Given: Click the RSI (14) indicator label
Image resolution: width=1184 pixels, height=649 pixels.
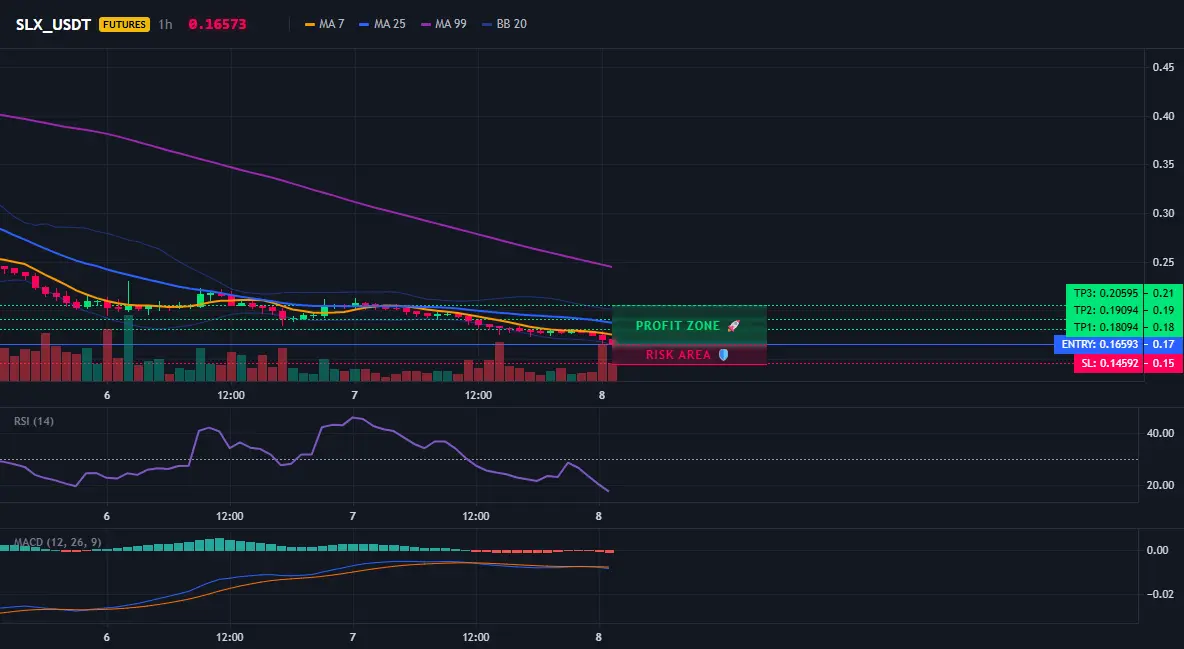Looking at the screenshot, I should (x=34, y=421).
